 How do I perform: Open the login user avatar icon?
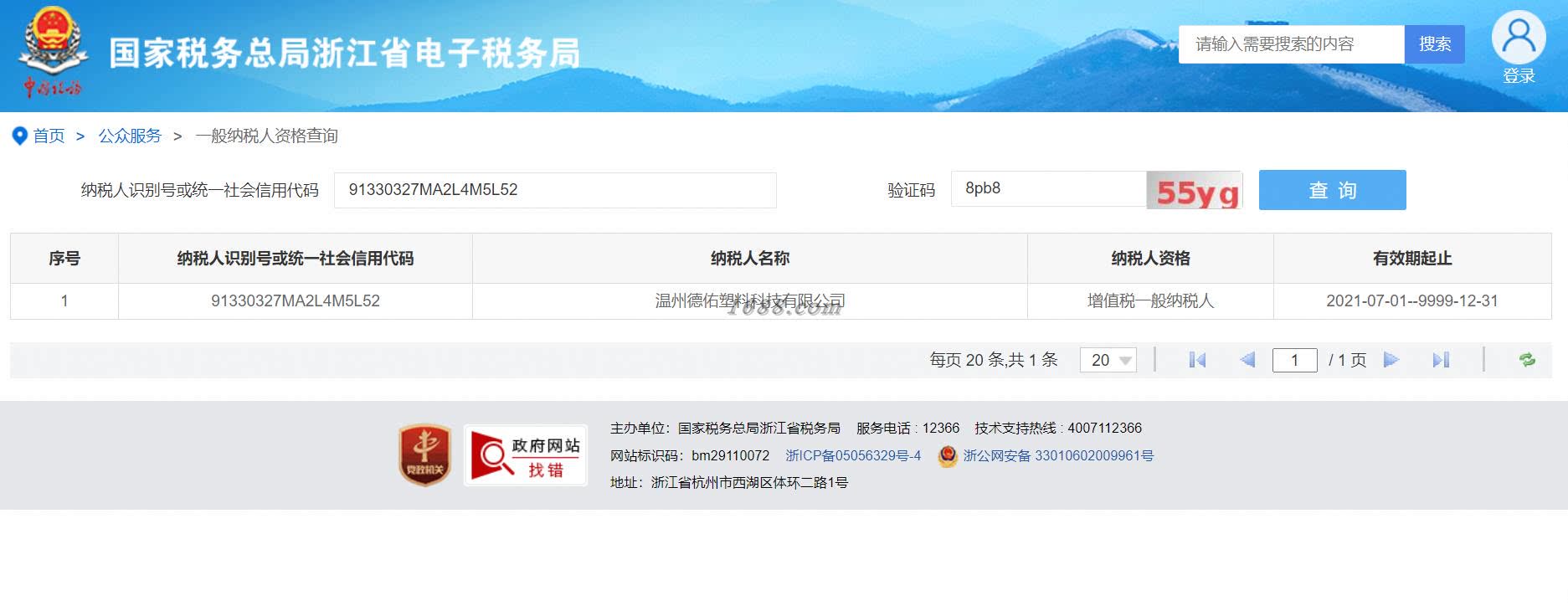click(1519, 38)
